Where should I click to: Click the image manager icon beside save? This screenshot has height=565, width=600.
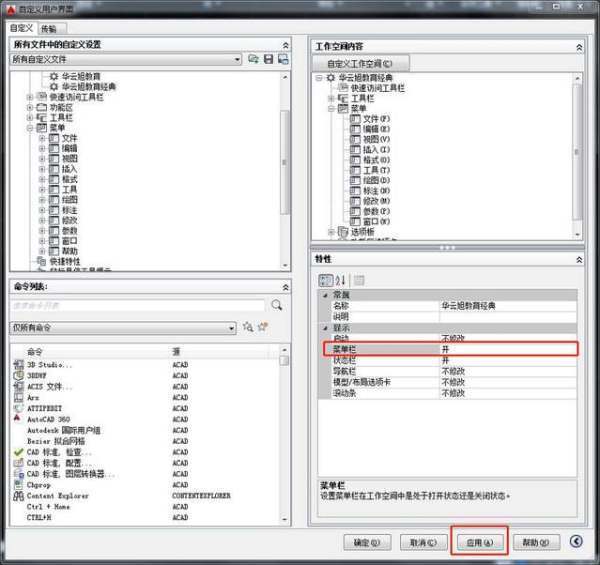(x=283, y=59)
